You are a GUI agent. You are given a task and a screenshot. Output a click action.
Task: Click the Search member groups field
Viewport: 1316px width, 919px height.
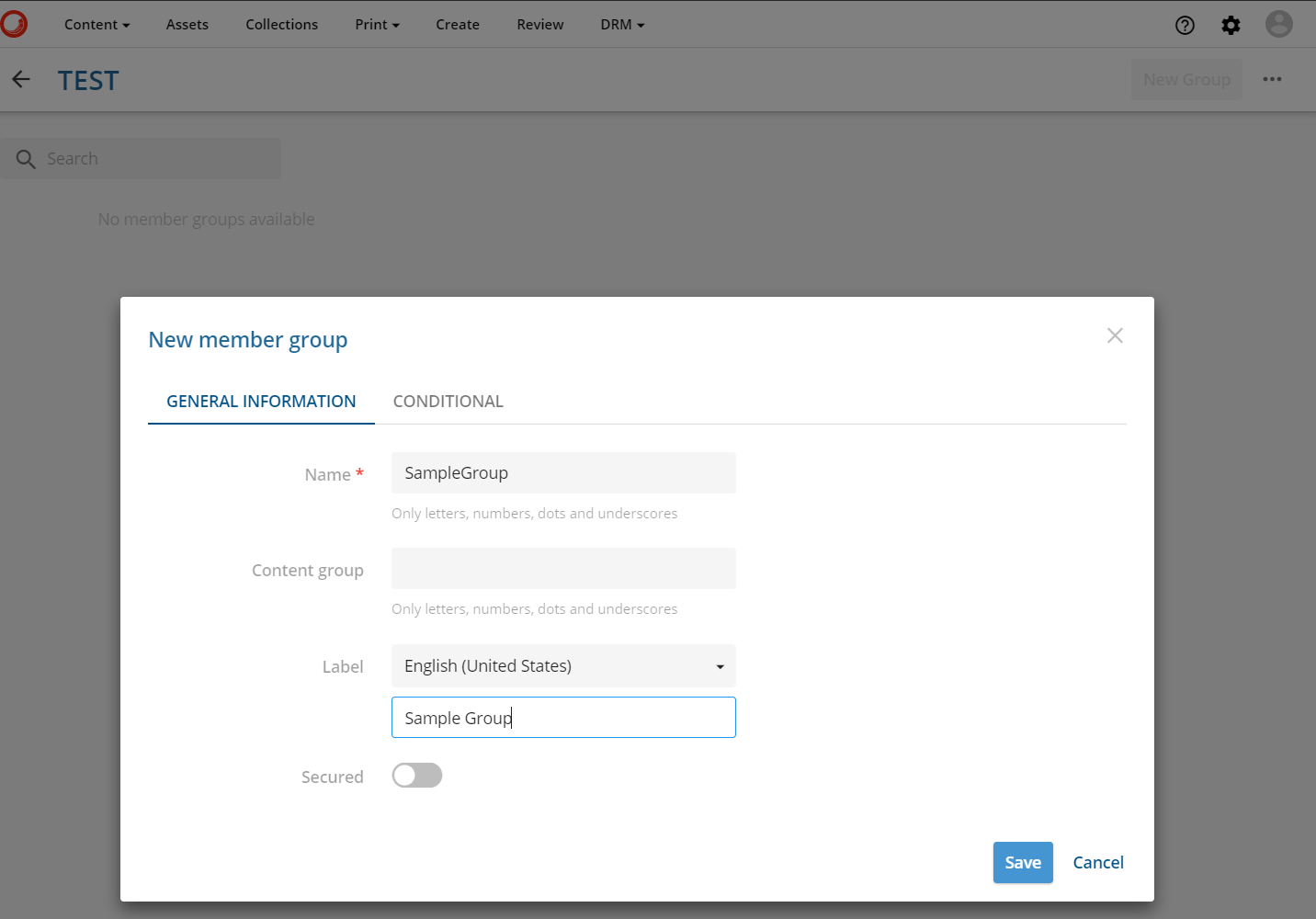[x=141, y=159]
